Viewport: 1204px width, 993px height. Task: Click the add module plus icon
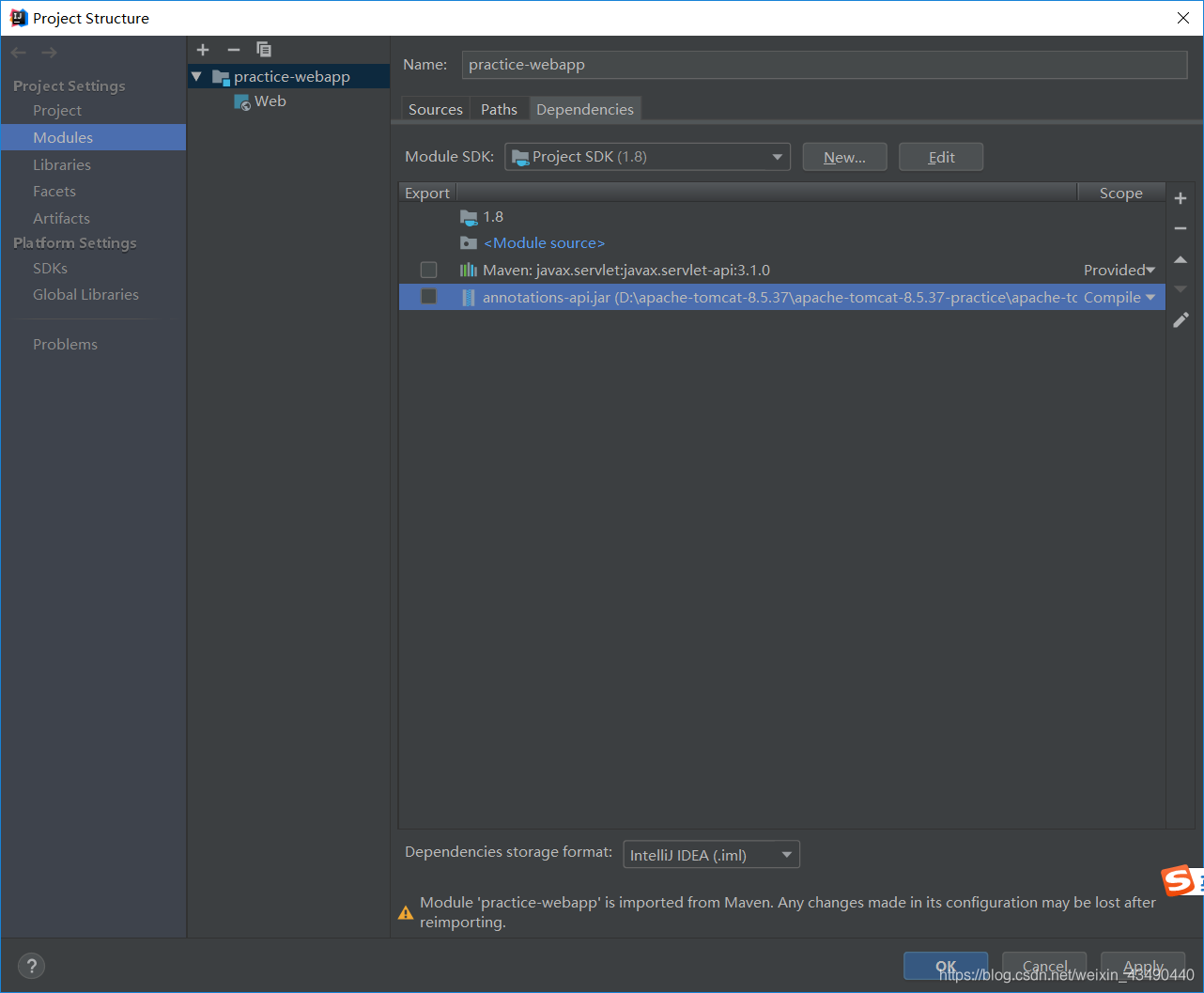[203, 50]
